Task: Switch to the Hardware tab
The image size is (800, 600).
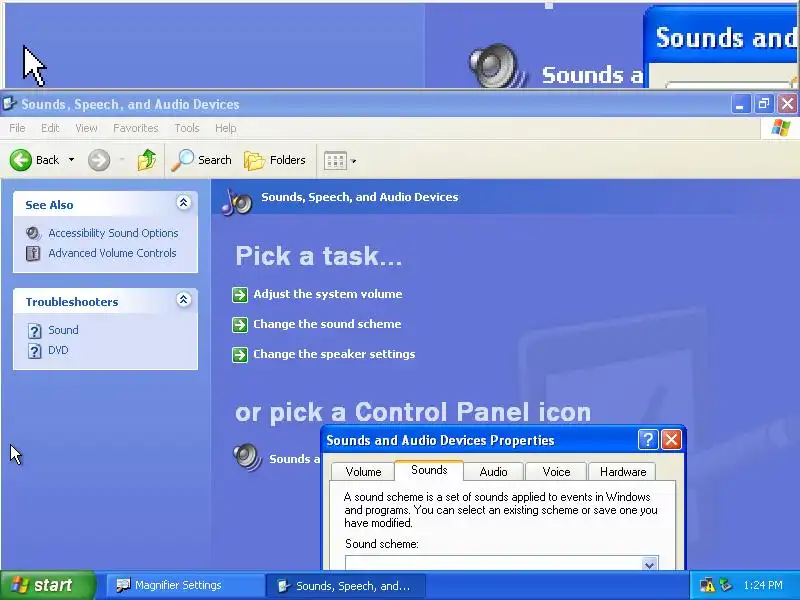Action: pos(623,472)
